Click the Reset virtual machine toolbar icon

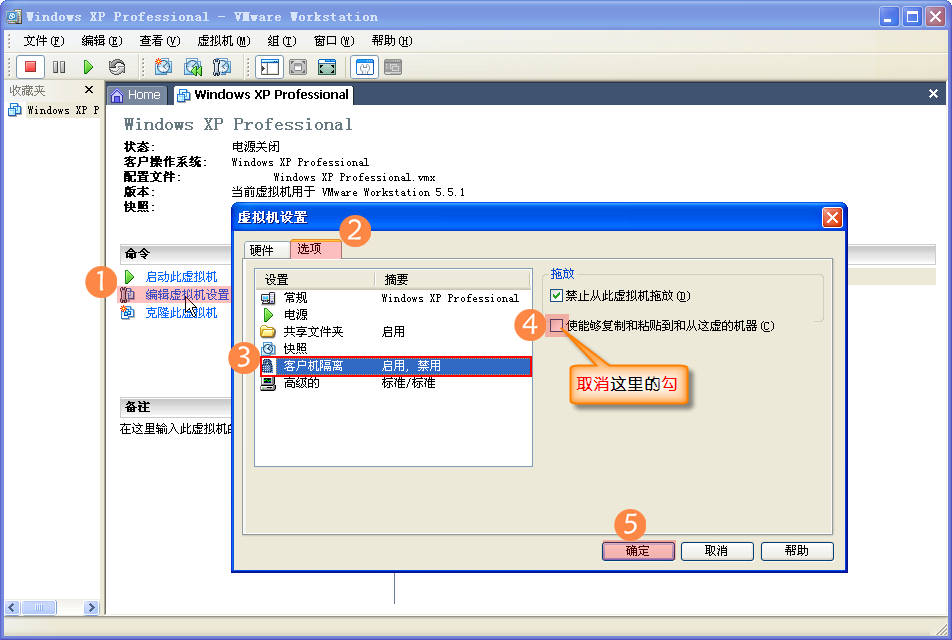tap(117, 67)
